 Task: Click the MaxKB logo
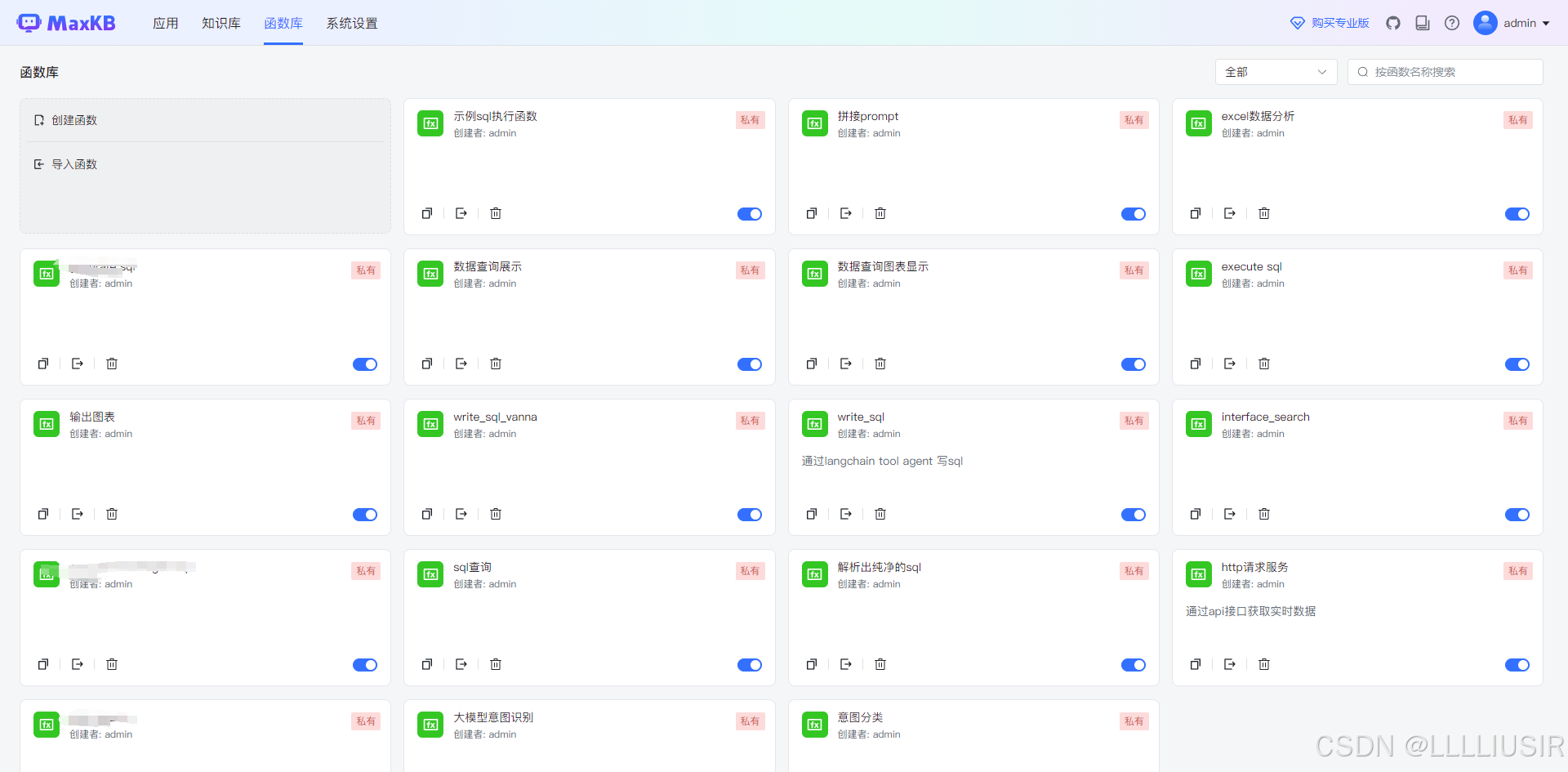coord(66,23)
